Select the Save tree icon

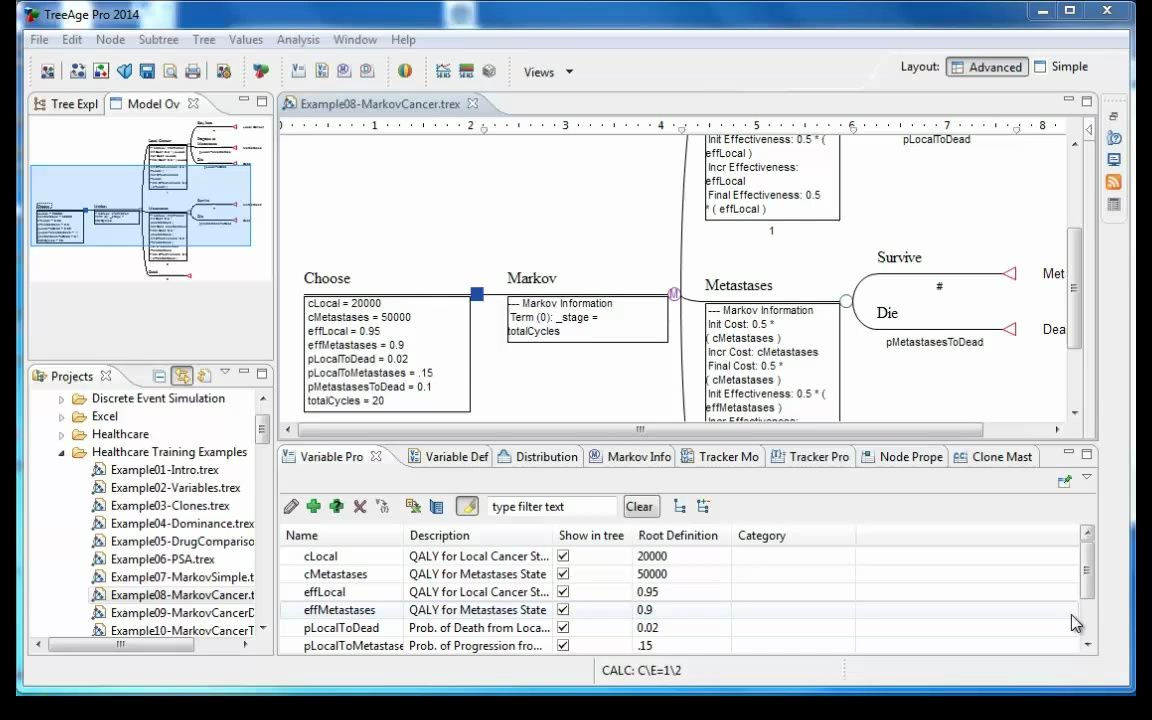click(147, 71)
